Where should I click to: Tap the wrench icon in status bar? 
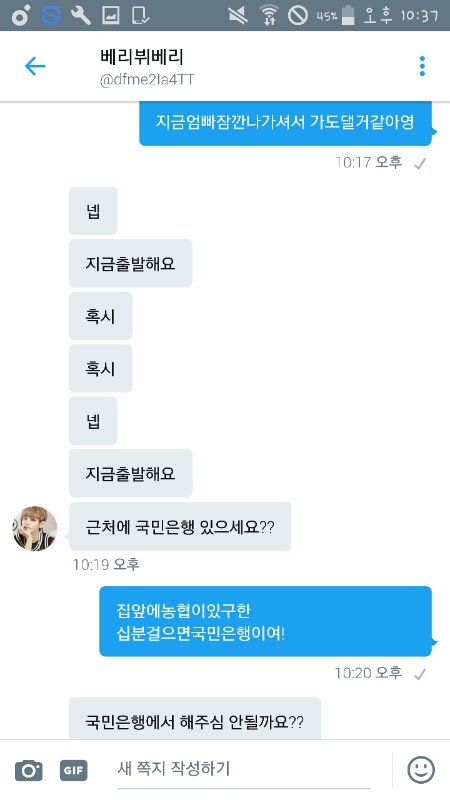pyautogui.click(x=80, y=15)
